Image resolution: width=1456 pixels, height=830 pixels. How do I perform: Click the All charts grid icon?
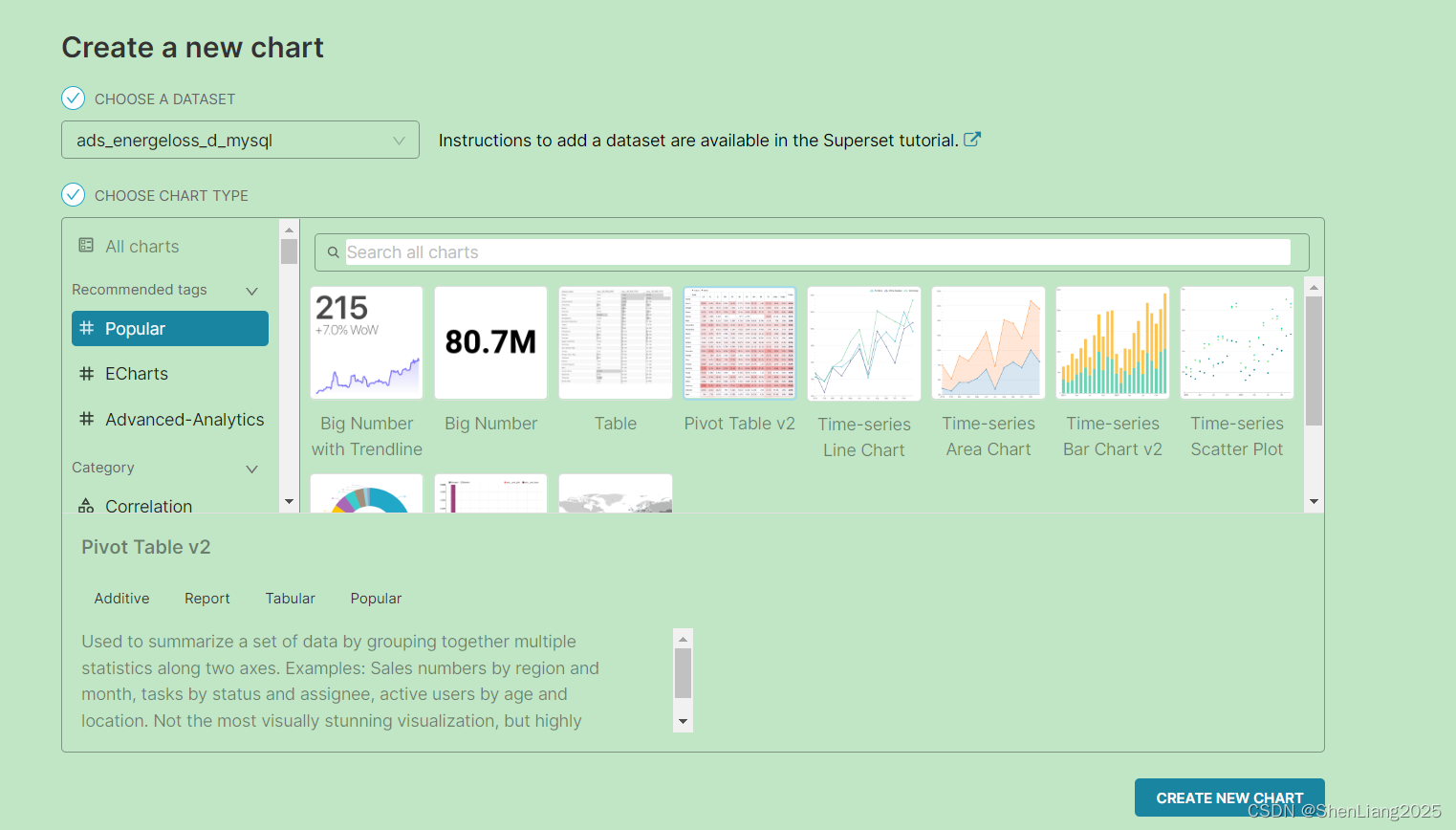(87, 246)
